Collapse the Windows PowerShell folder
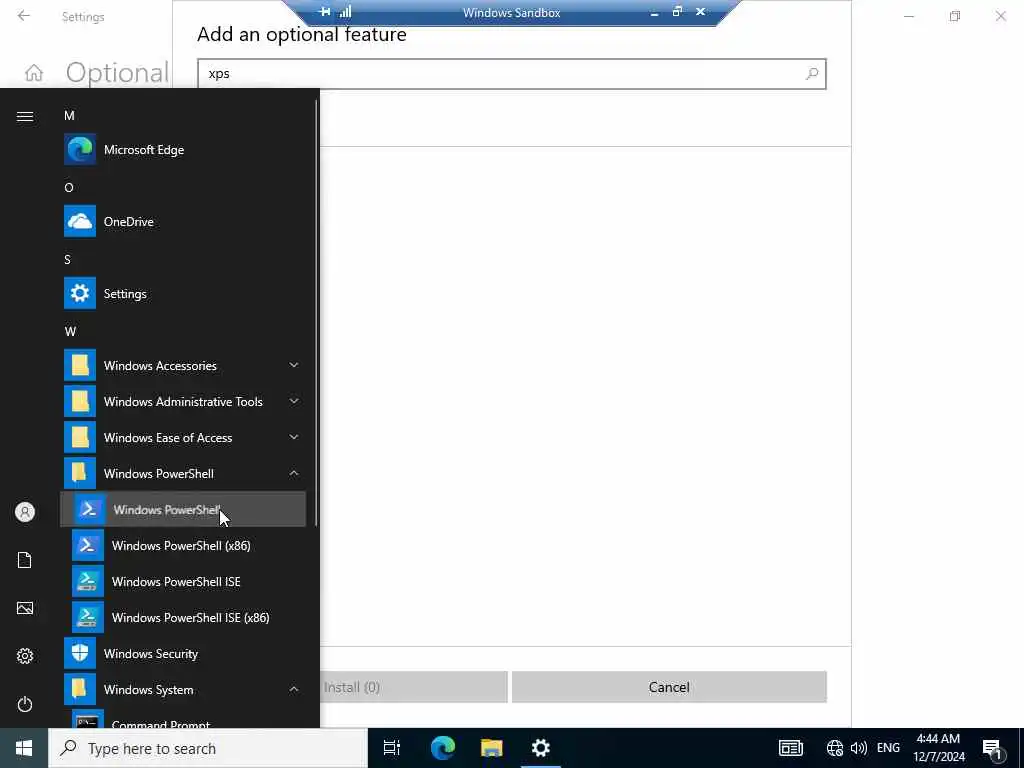 point(183,473)
